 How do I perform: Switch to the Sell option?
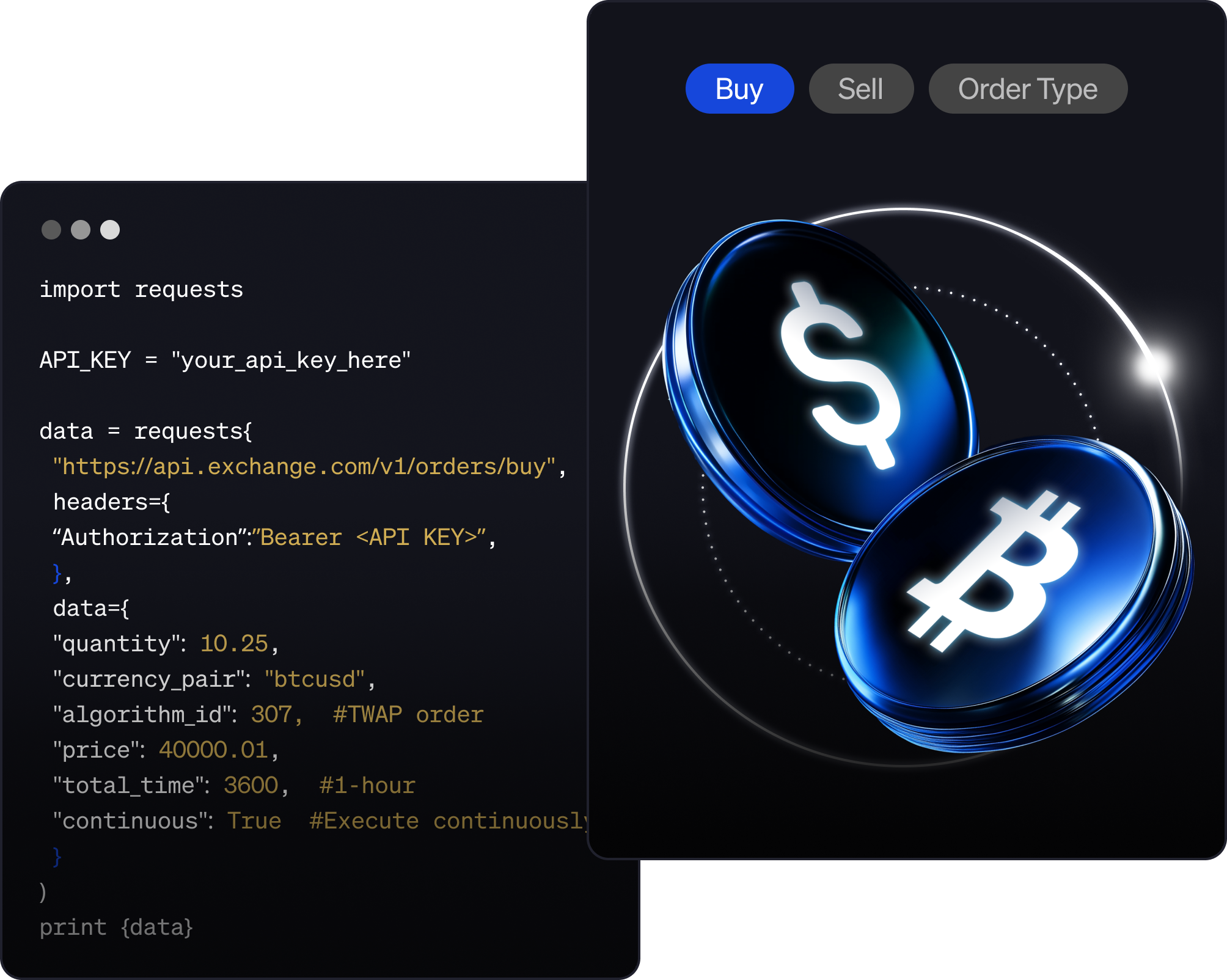tap(861, 89)
